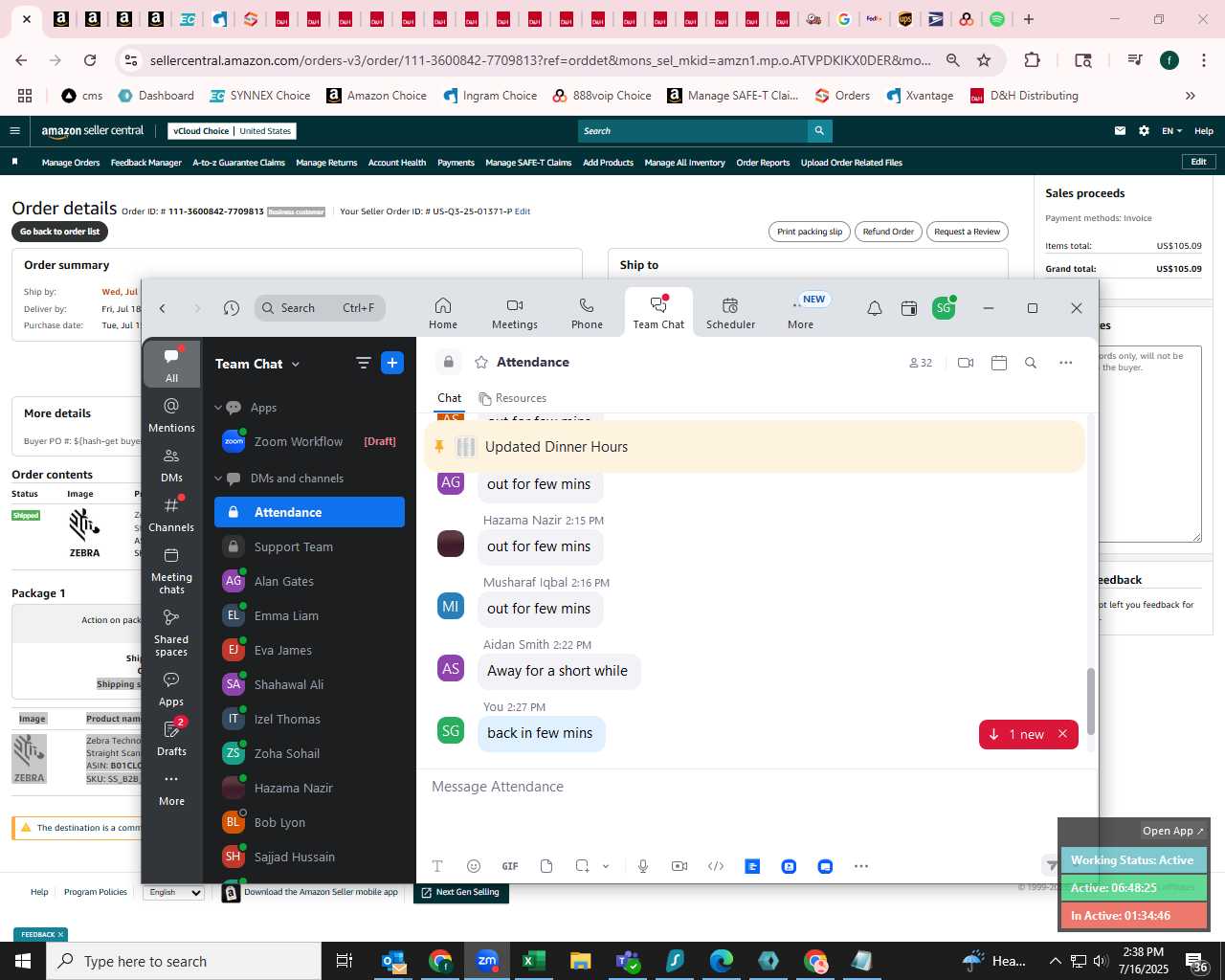
Task: Click the new chat plus button
Action: pyautogui.click(x=392, y=363)
